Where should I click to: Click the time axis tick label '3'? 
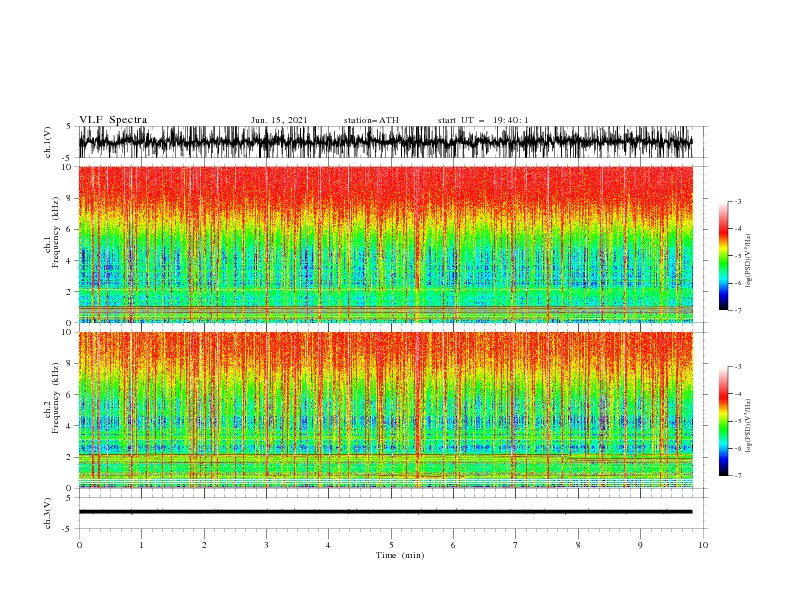click(x=266, y=545)
